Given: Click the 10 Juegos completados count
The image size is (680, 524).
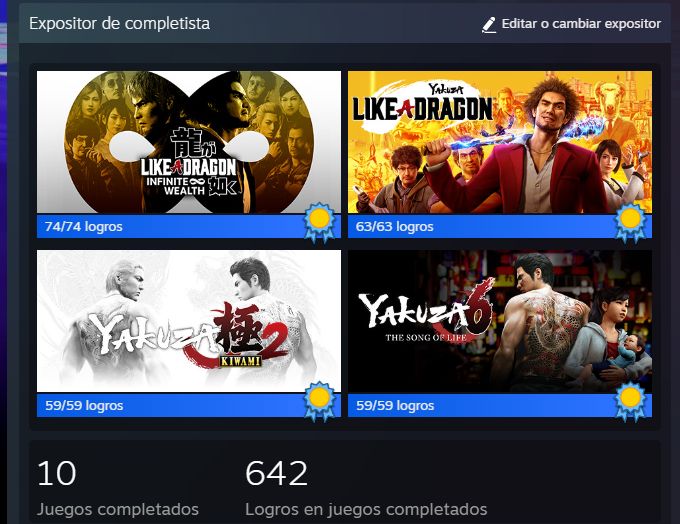Looking at the screenshot, I should pos(57,473).
